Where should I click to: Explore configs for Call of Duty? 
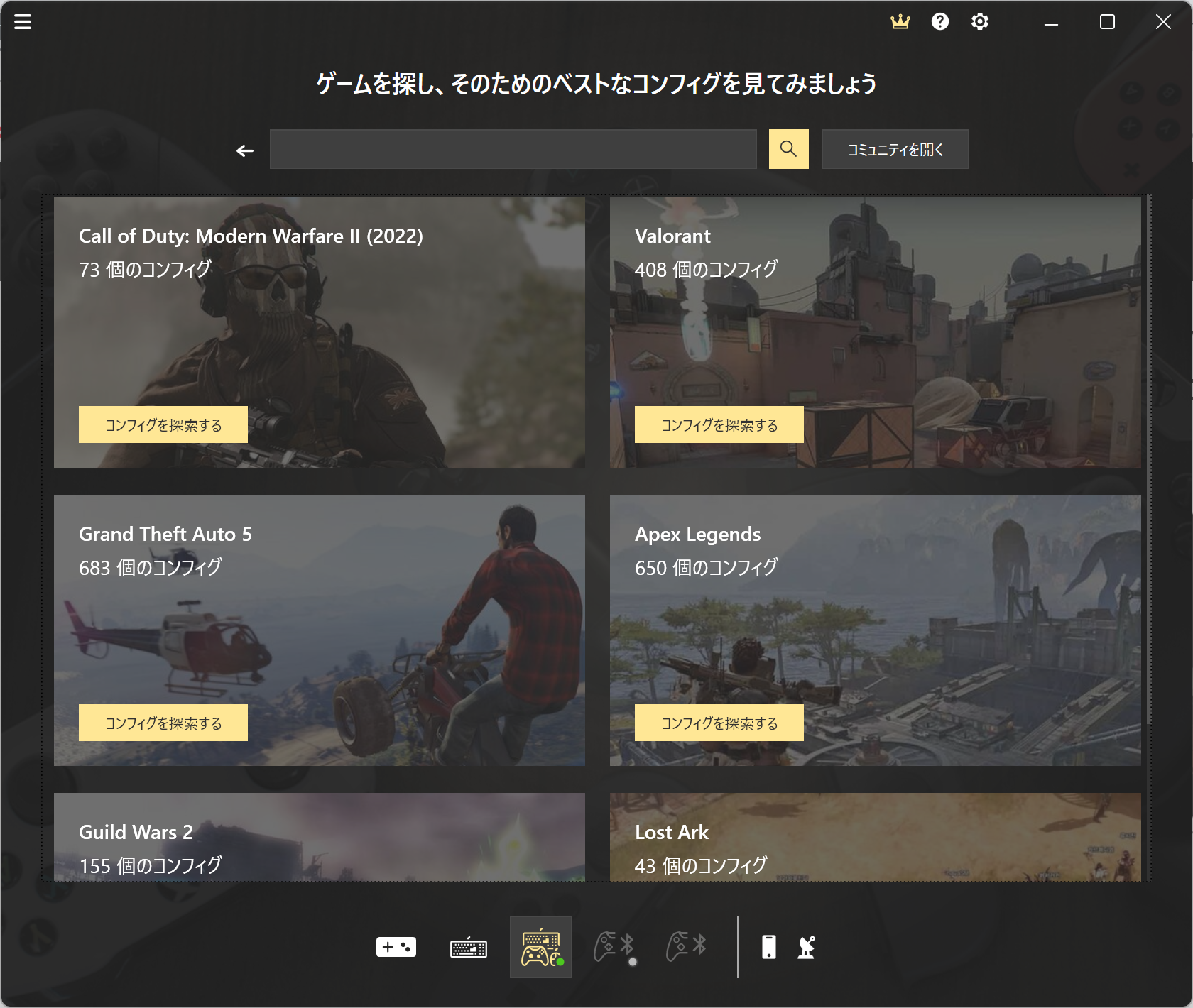pos(163,424)
